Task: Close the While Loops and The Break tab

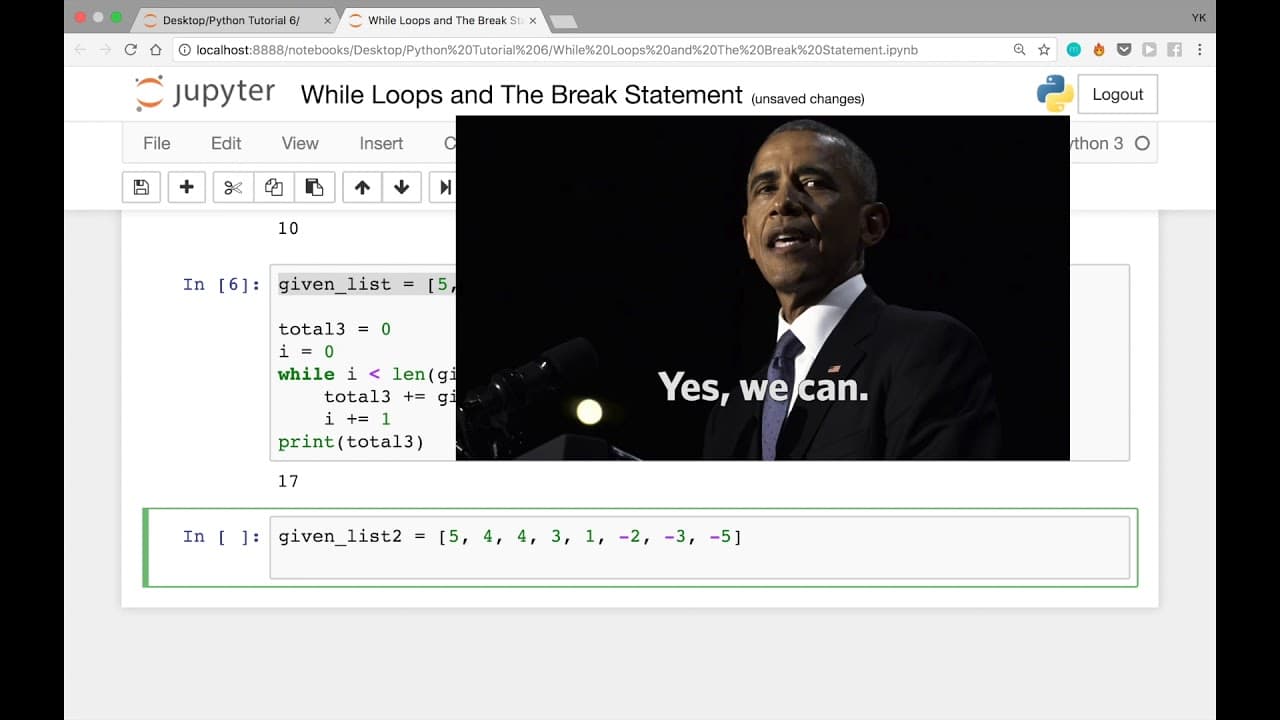Action: (532, 20)
